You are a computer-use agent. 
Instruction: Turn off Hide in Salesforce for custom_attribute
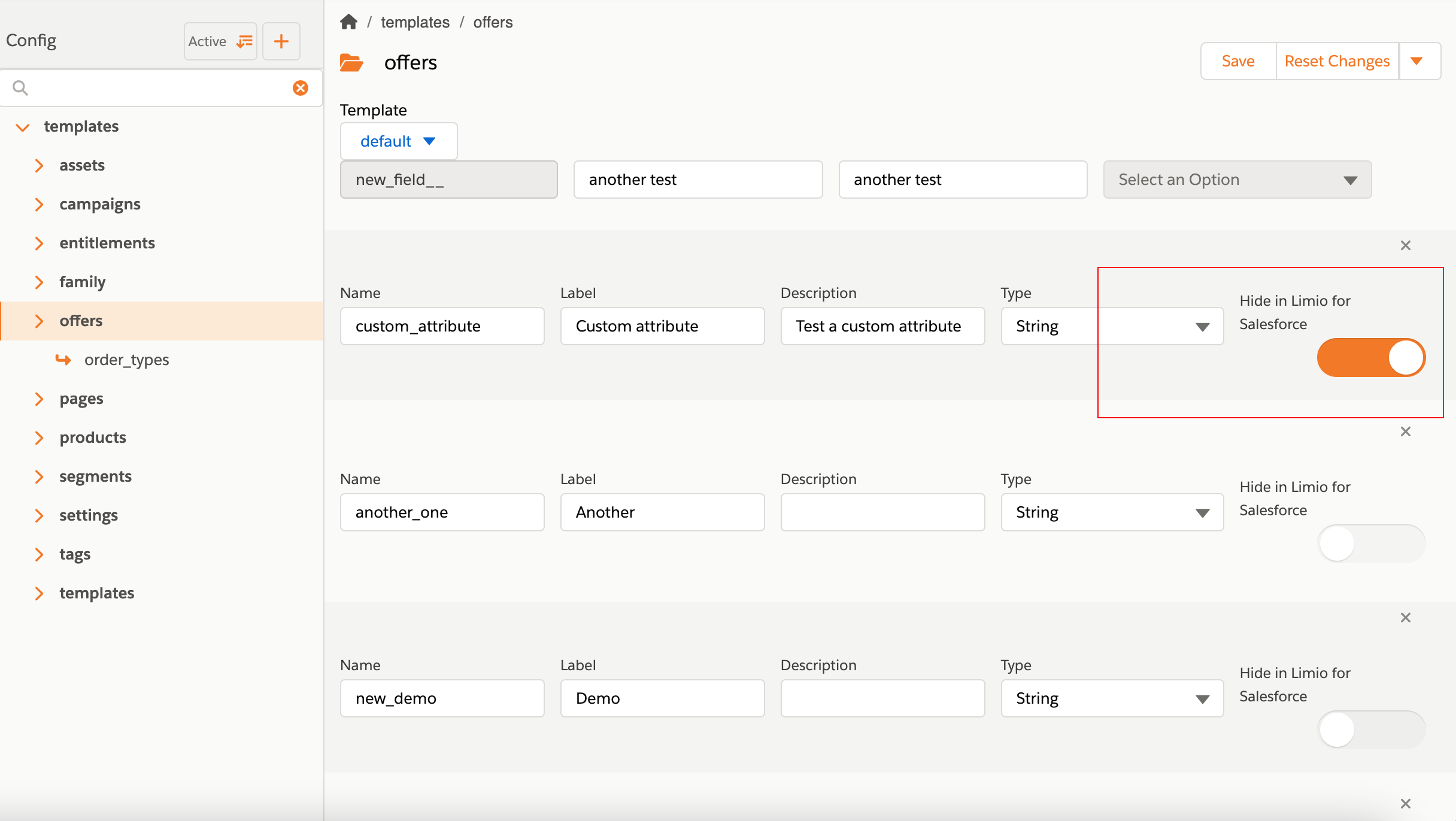click(1371, 357)
